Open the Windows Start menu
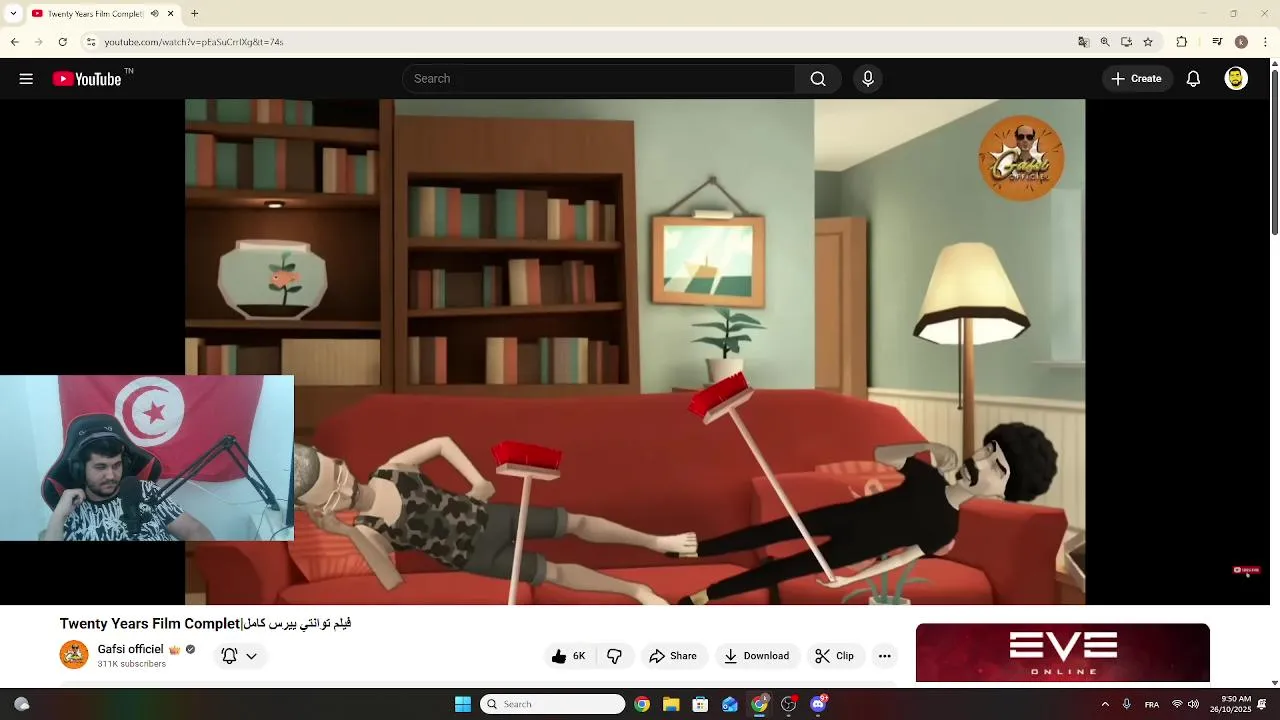 pos(462,704)
